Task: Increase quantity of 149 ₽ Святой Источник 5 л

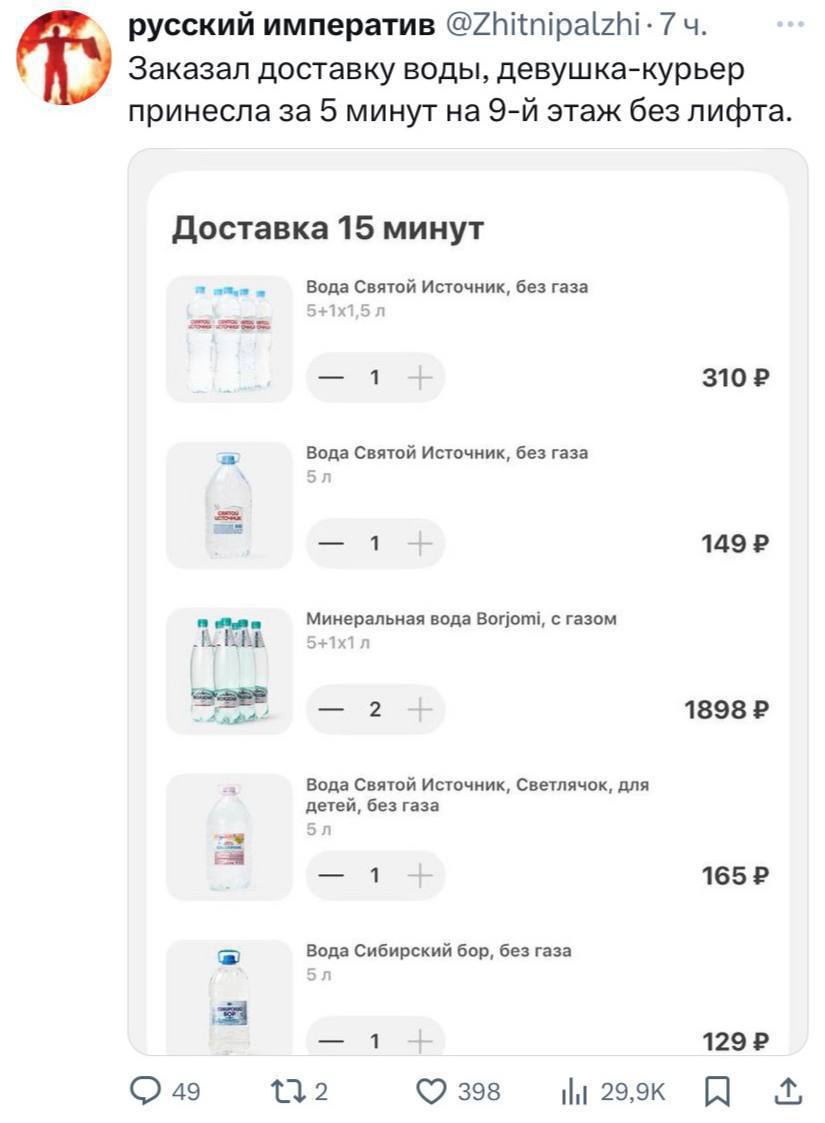Action: pyautogui.click(x=421, y=543)
